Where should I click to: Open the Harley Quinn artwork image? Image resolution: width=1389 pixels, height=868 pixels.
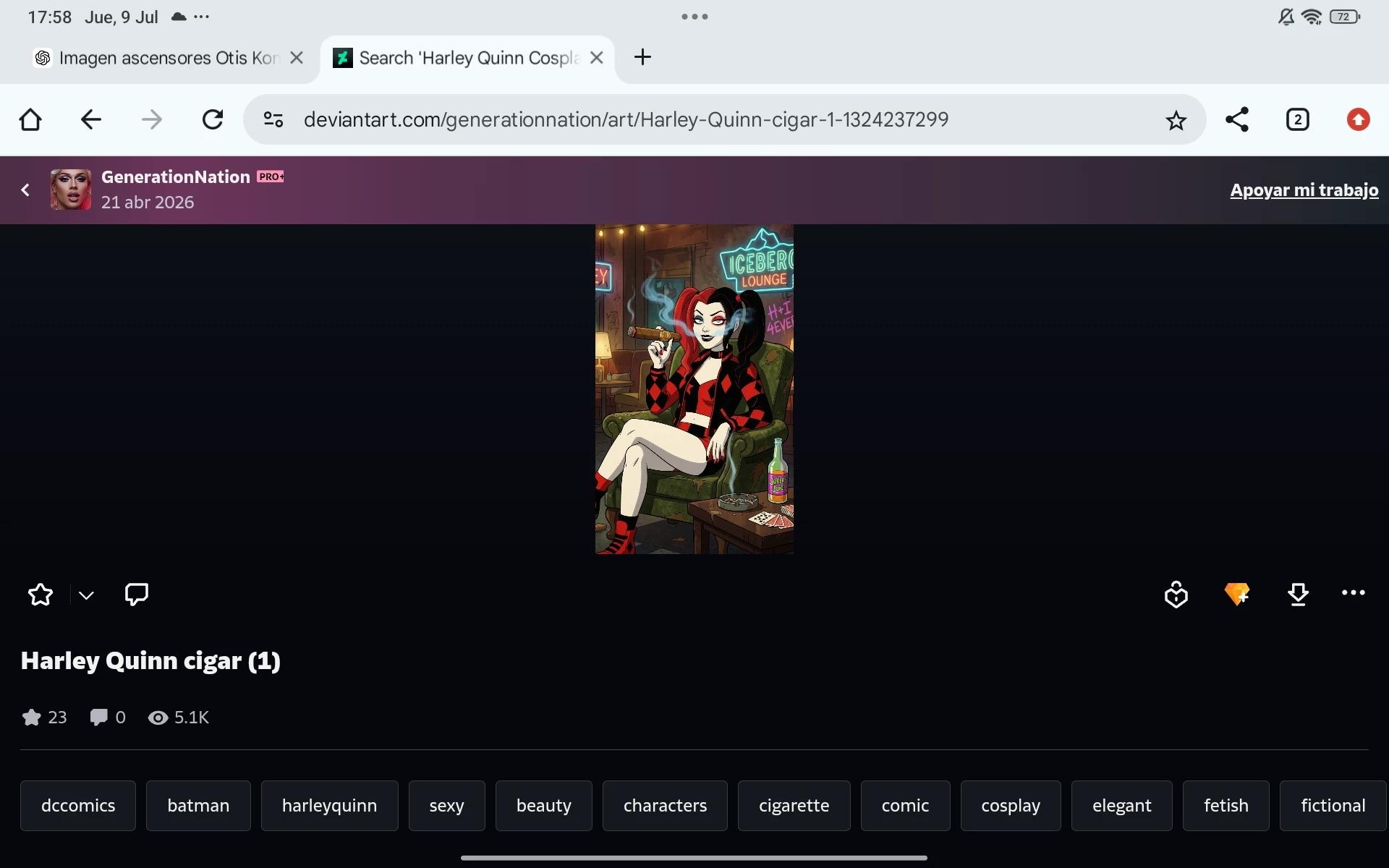694,389
